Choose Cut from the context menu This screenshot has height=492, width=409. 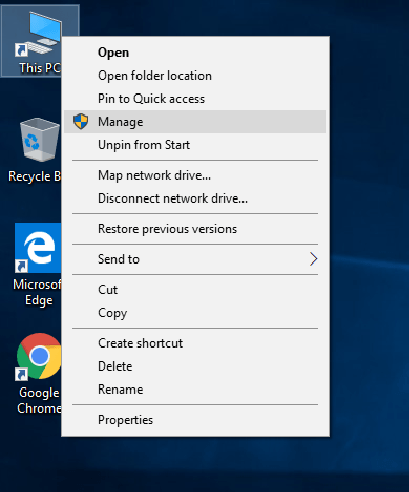point(195,290)
